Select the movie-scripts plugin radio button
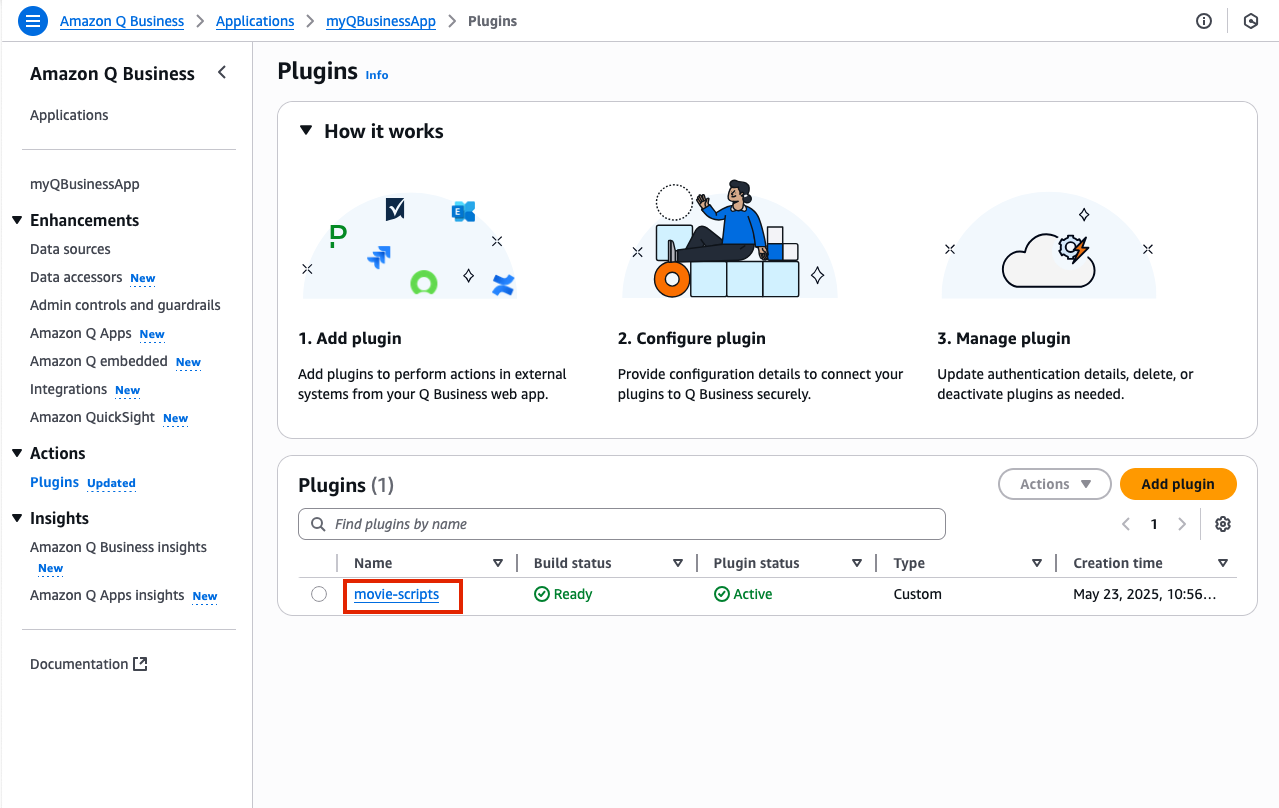Screen dimensions: 1279x808 click(x=319, y=594)
